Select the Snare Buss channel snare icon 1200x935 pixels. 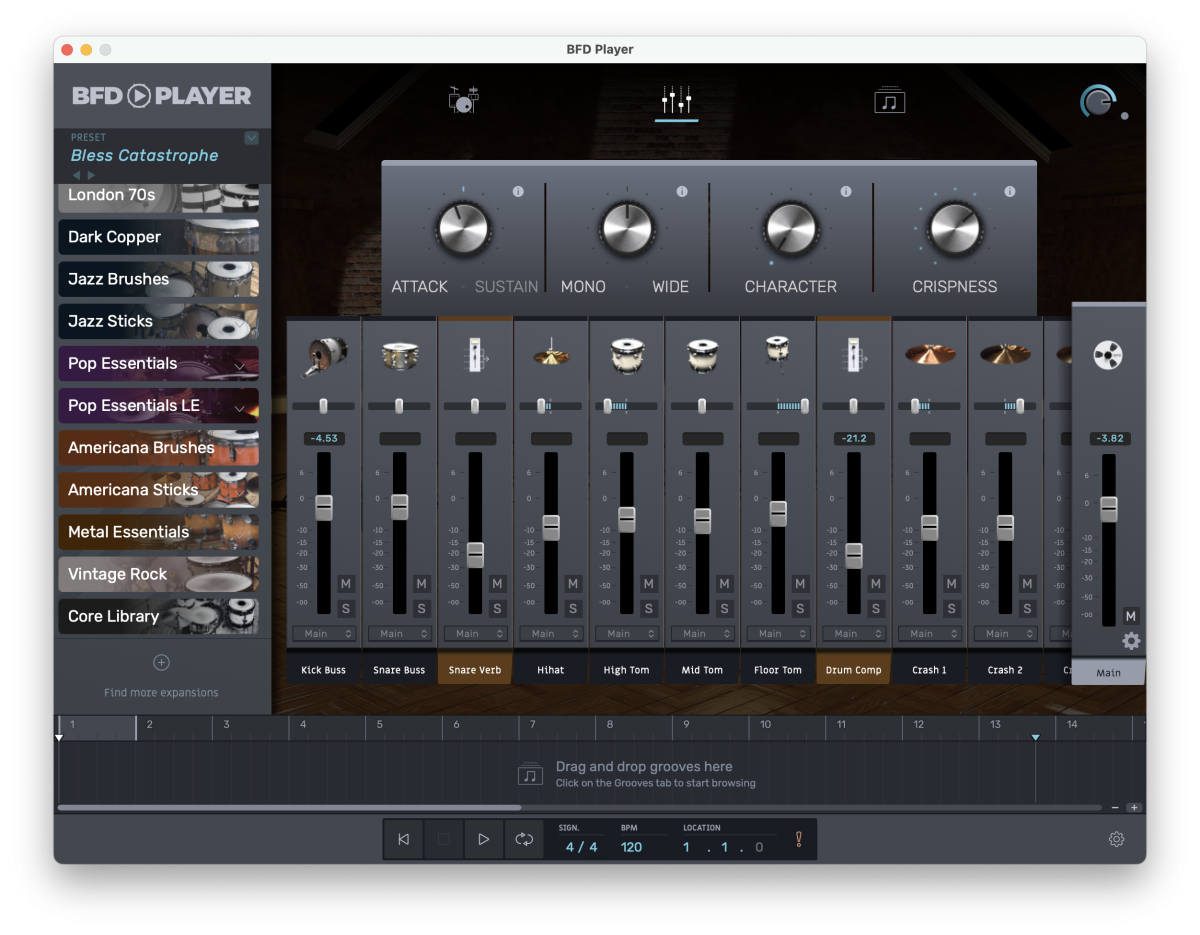[399, 356]
